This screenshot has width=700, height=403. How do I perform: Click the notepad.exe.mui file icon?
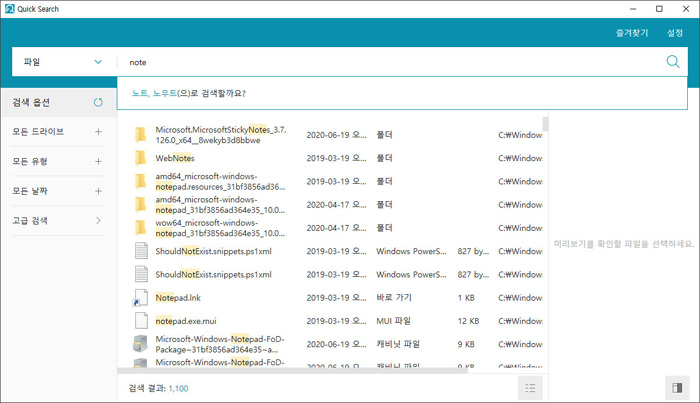click(141, 321)
